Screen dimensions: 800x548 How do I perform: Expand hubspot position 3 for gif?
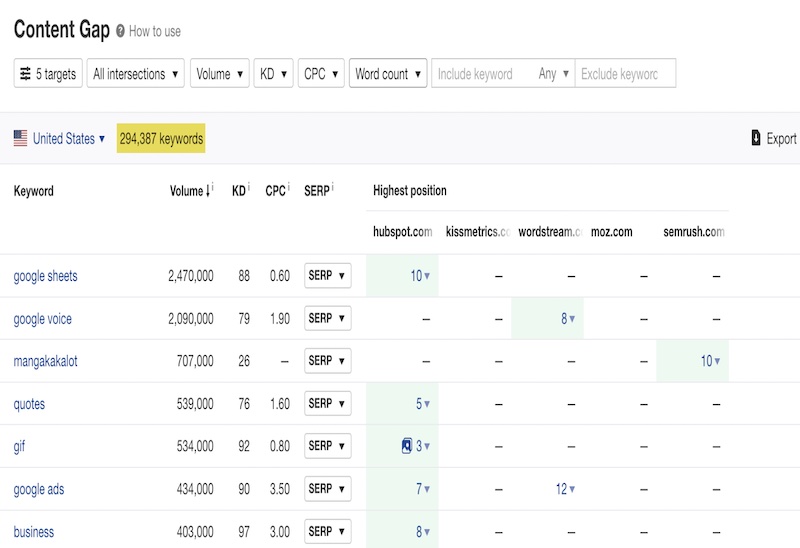(x=423, y=446)
